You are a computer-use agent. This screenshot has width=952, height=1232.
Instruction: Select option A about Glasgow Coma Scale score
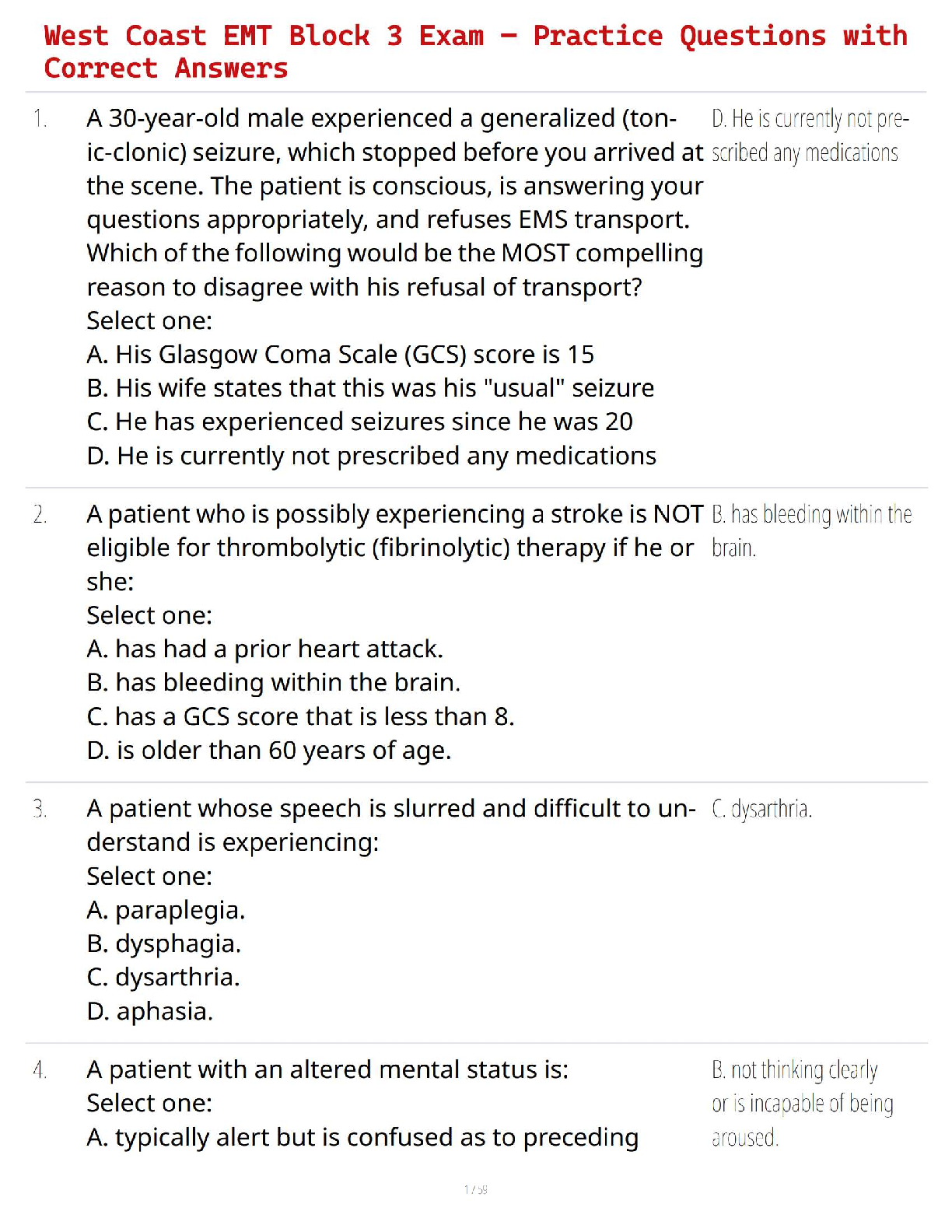[340, 355]
